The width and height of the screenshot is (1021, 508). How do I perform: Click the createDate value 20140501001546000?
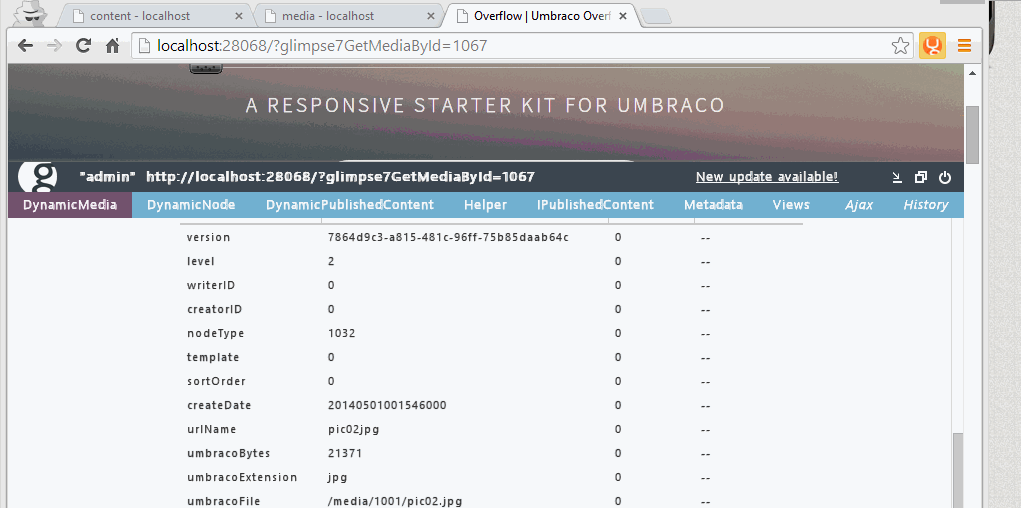coord(387,406)
